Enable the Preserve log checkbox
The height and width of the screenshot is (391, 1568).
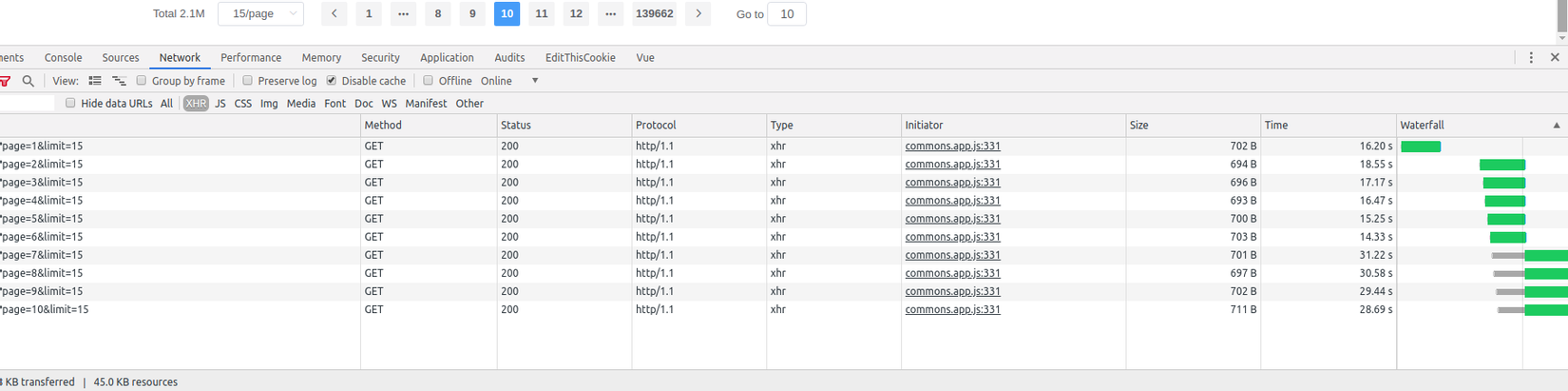248,81
